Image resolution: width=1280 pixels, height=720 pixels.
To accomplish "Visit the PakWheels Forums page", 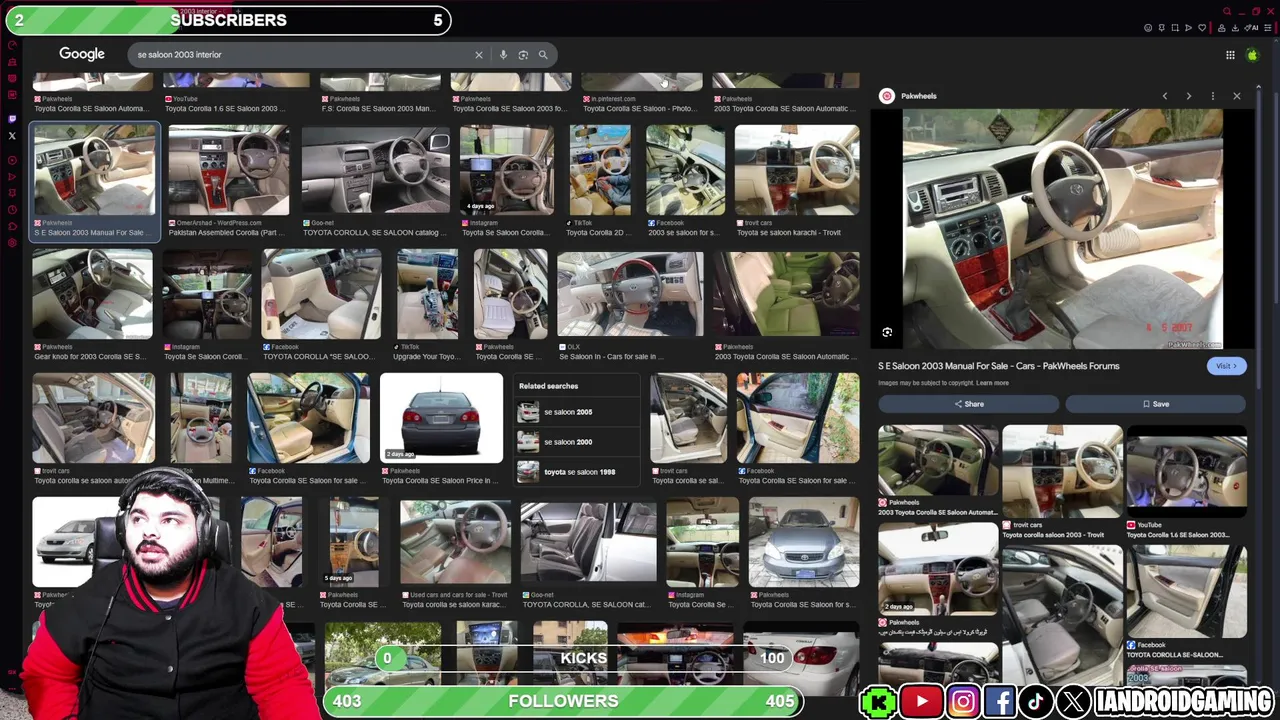I will coord(1226,366).
